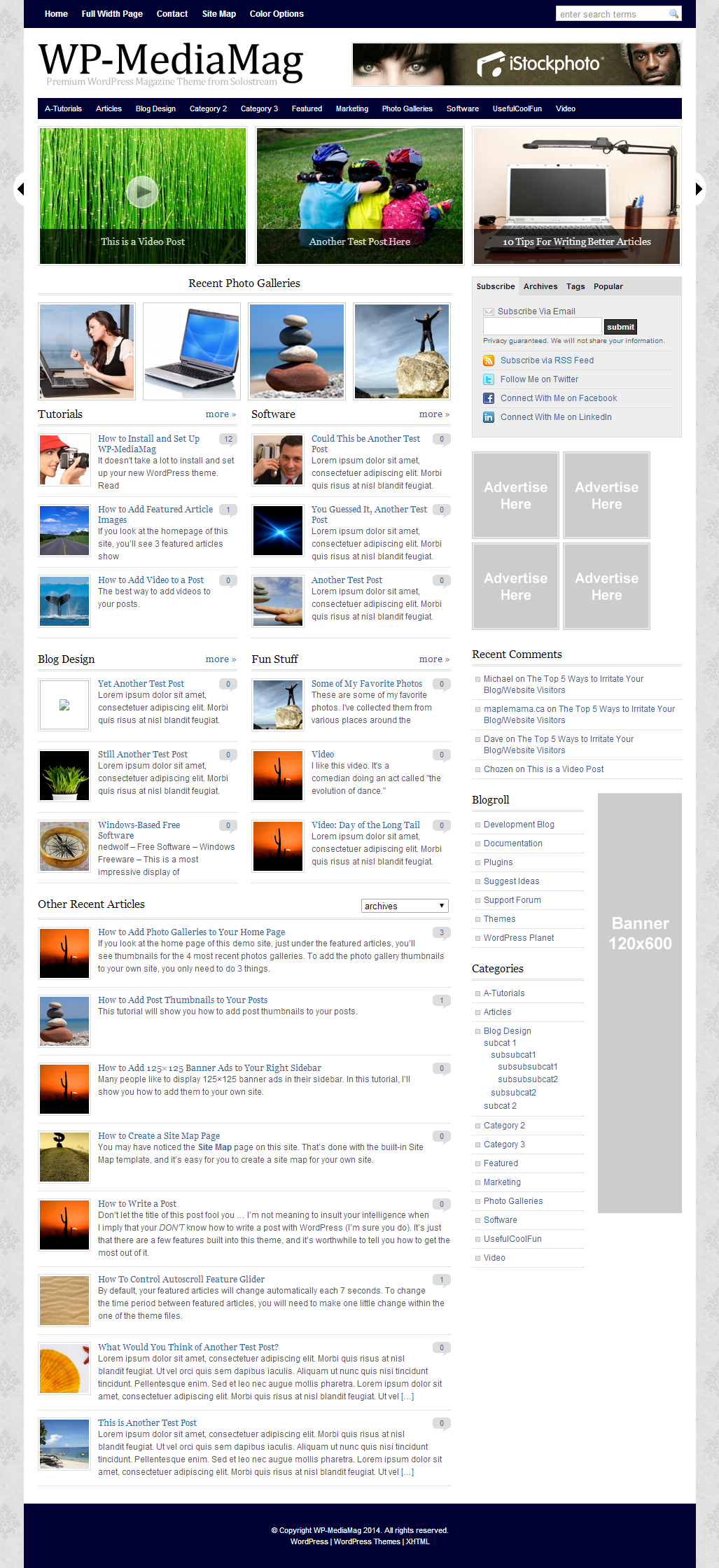Open Windows-Based Free Software post
This screenshot has width=719, height=1568.
(139, 830)
